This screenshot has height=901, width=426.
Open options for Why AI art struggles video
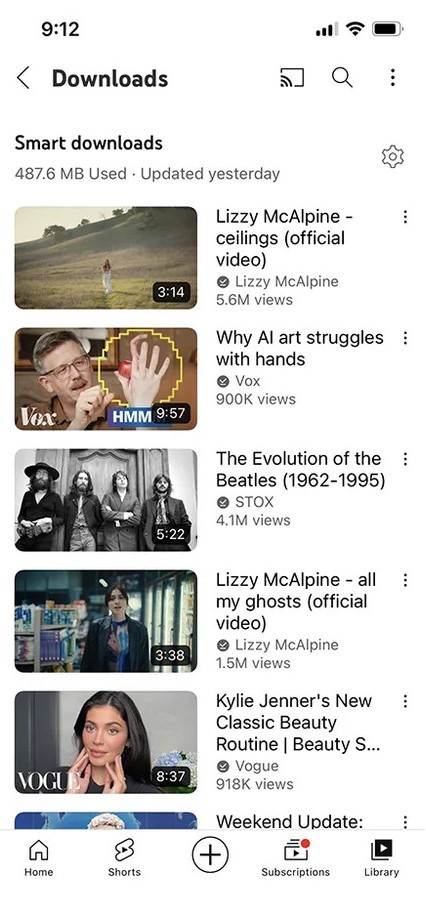click(x=405, y=338)
